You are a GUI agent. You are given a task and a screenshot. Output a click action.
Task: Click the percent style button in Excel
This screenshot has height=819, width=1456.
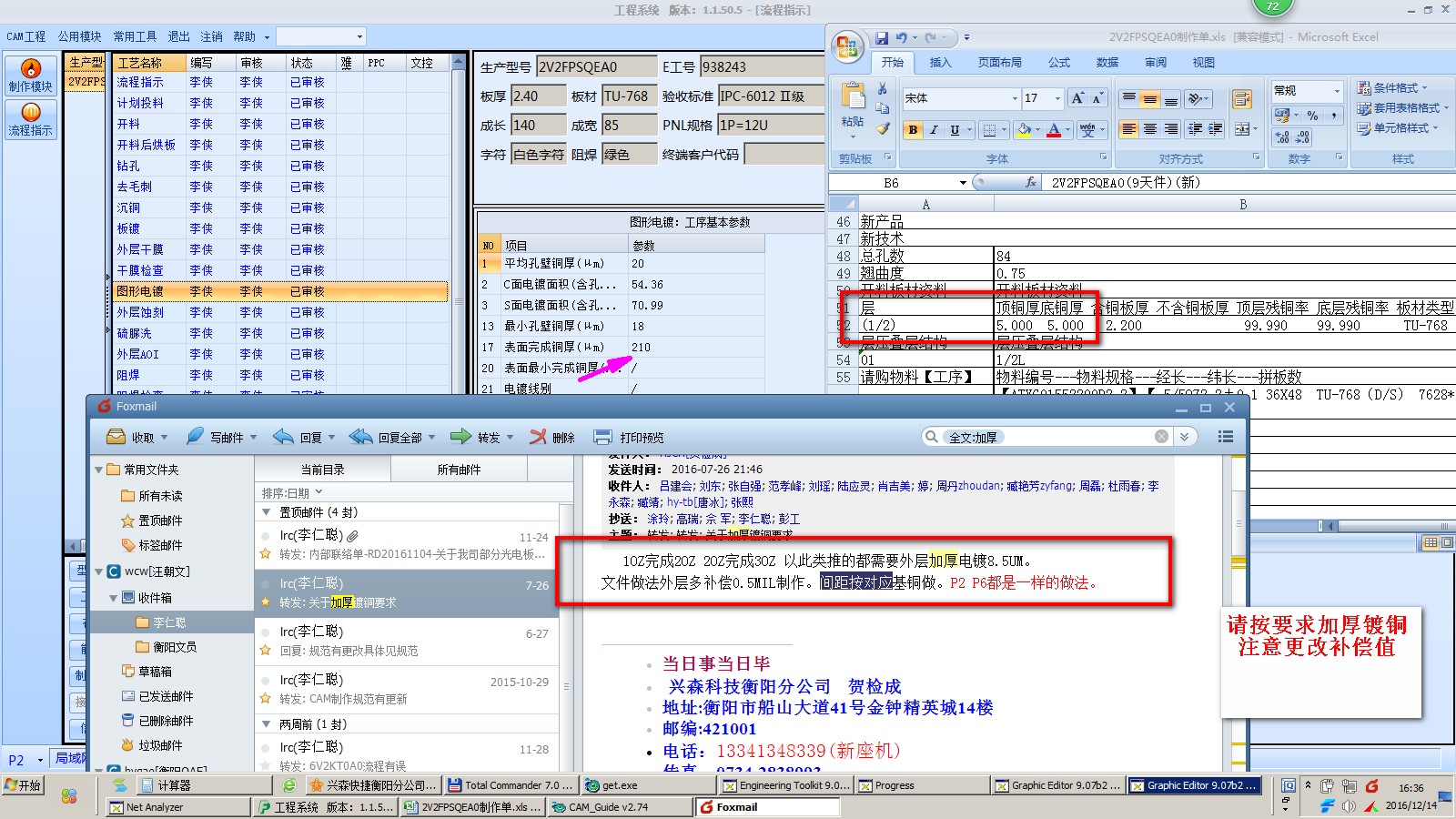1312,116
